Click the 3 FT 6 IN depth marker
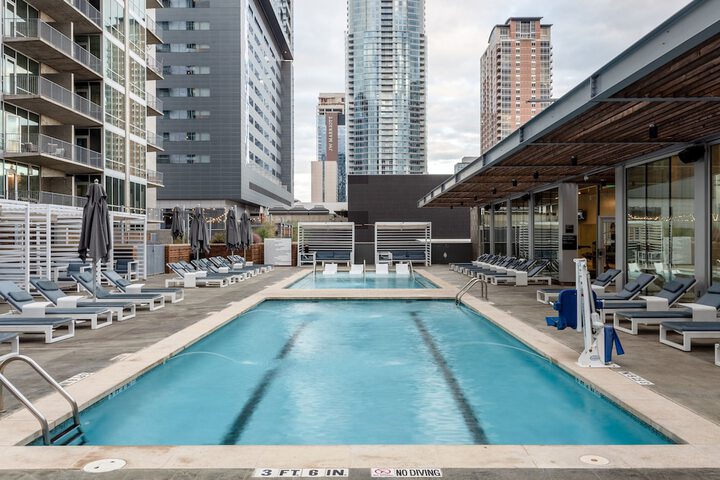 click(x=300, y=472)
